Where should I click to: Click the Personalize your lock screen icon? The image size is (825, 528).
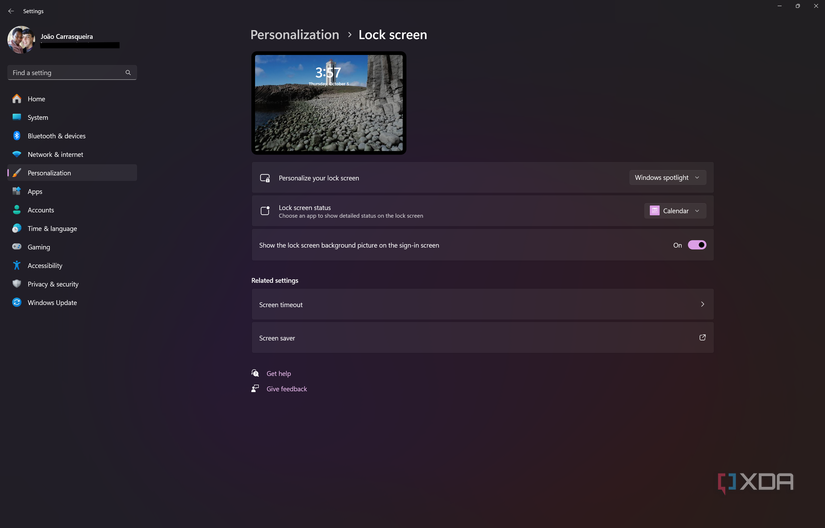coord(265,178)
